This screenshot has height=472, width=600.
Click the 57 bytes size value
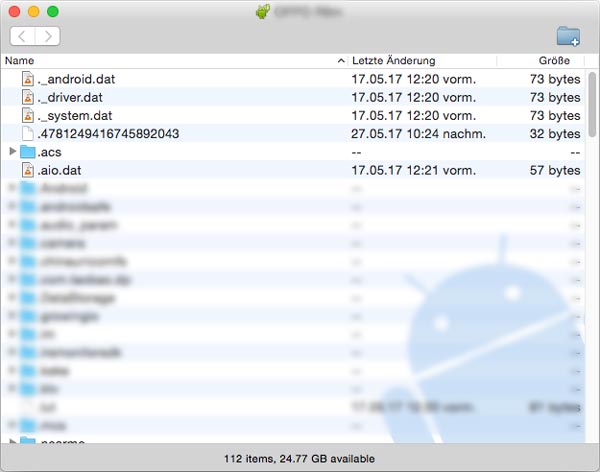click(555, 170)
